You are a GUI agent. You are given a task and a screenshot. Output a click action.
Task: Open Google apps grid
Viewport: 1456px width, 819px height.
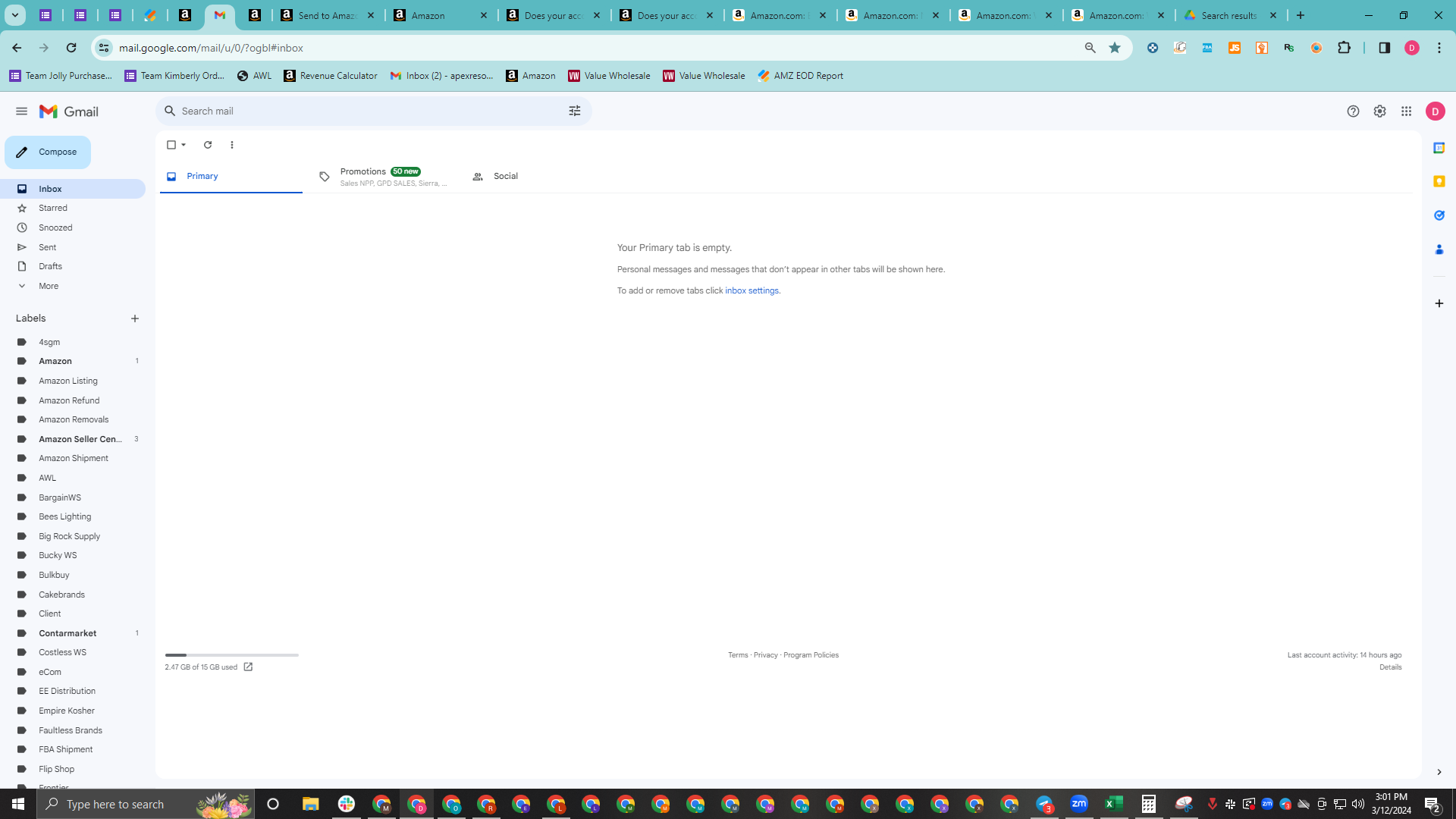tap(1406, 111)
